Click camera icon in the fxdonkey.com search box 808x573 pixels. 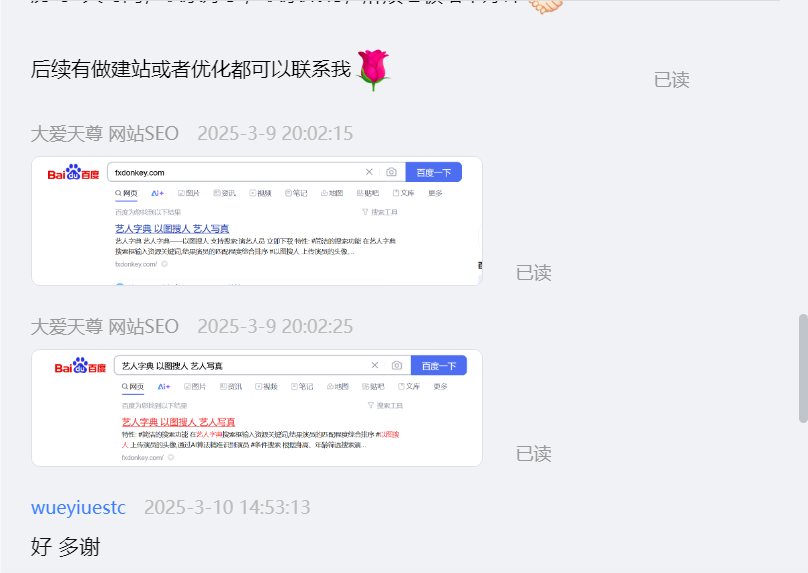point(391,173)
